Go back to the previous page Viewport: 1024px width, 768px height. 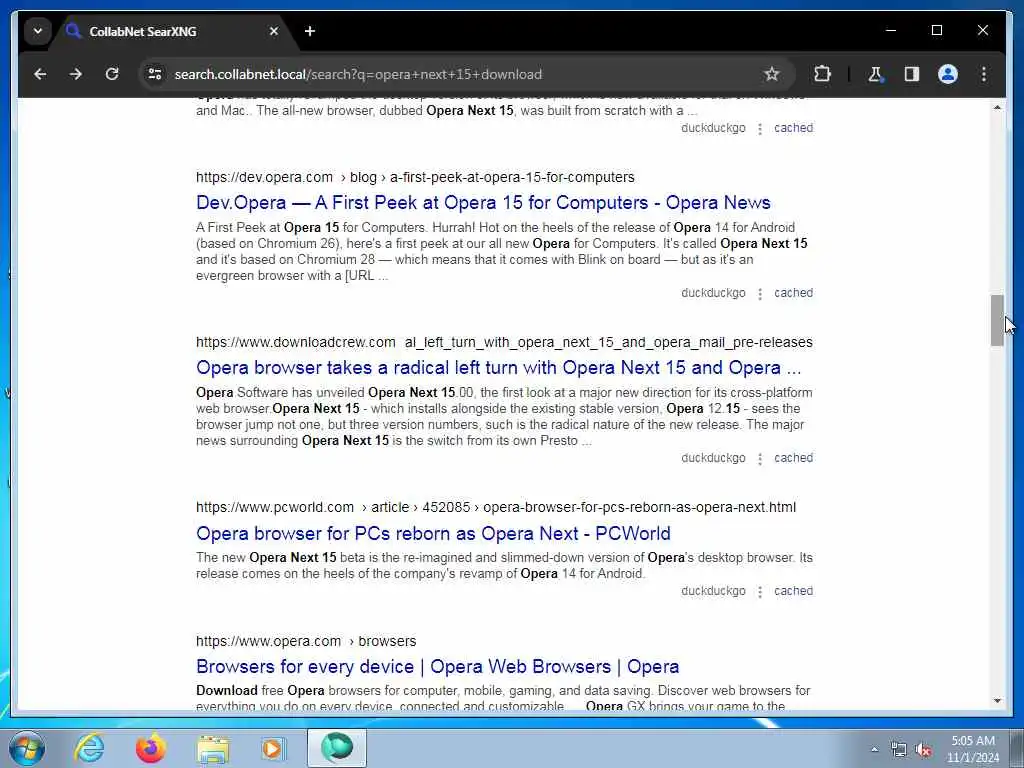click(x=40, y=74)
